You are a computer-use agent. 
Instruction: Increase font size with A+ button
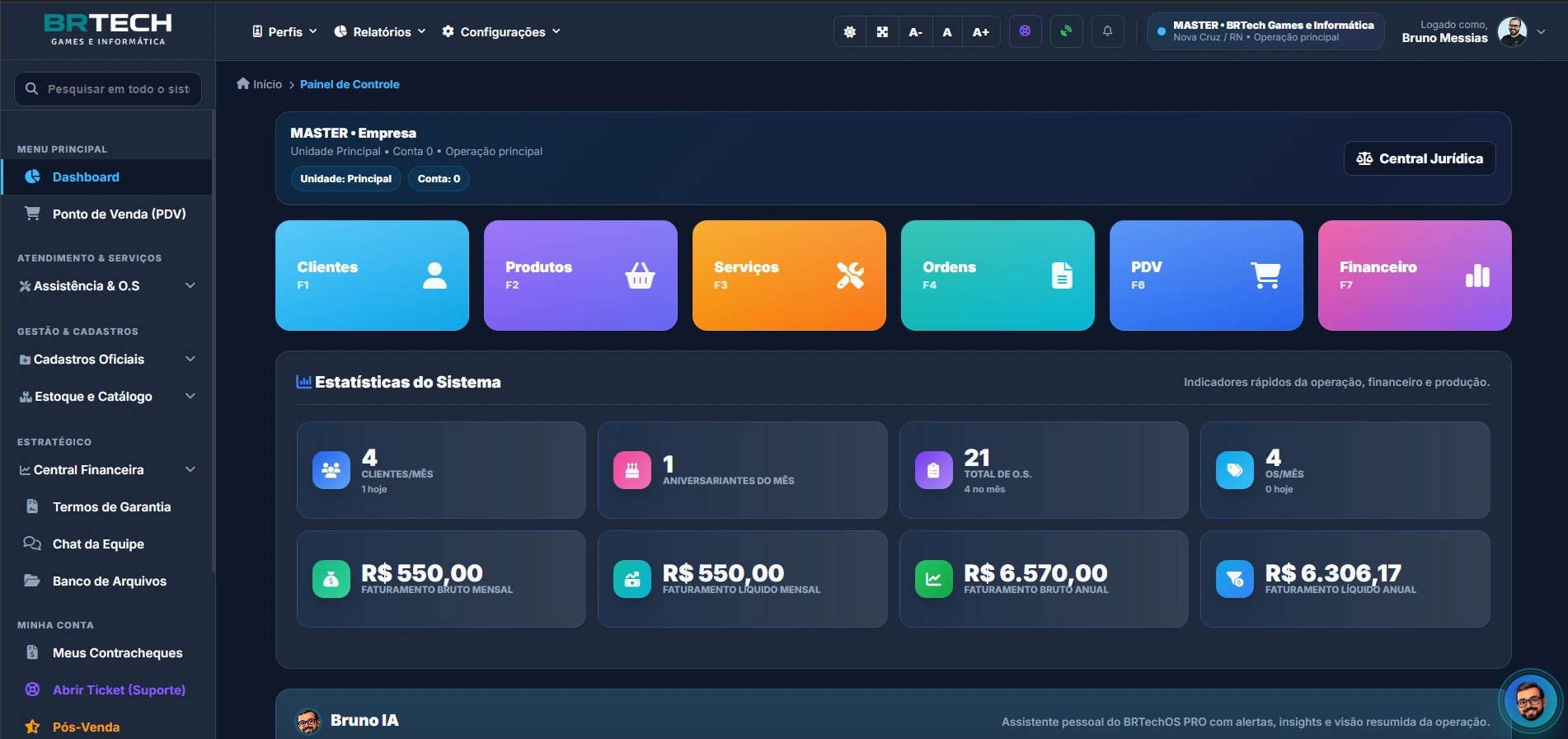[981, 32]
